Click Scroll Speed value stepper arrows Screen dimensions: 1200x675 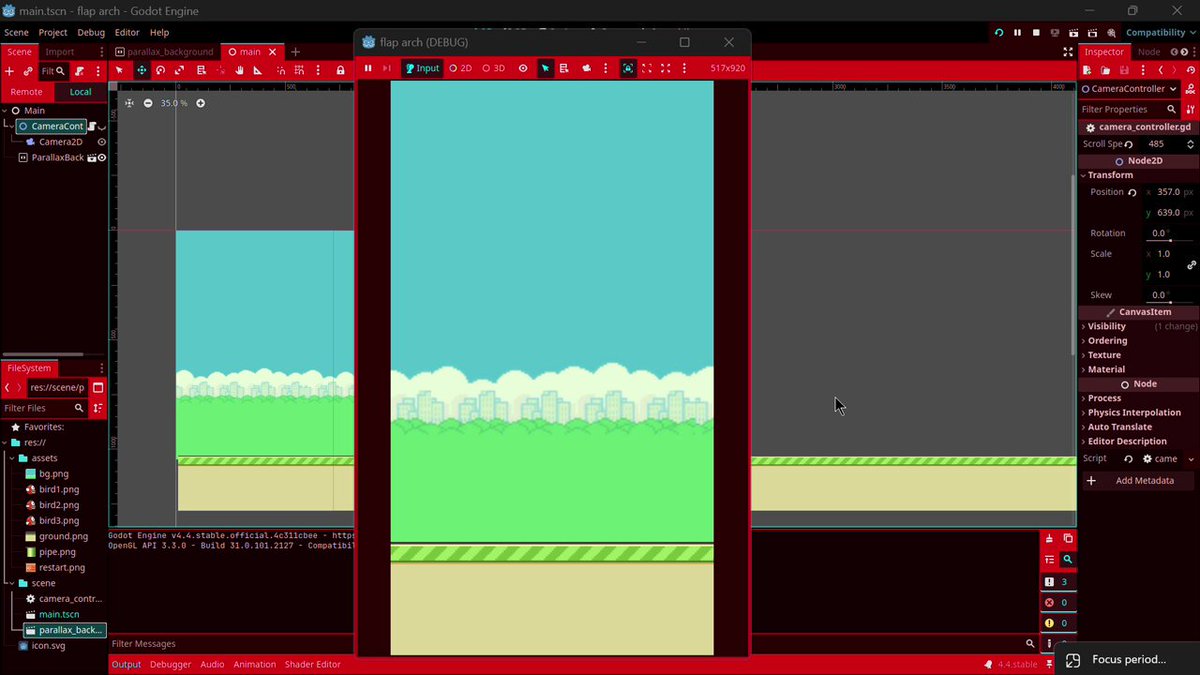[x=1189, y=144]
